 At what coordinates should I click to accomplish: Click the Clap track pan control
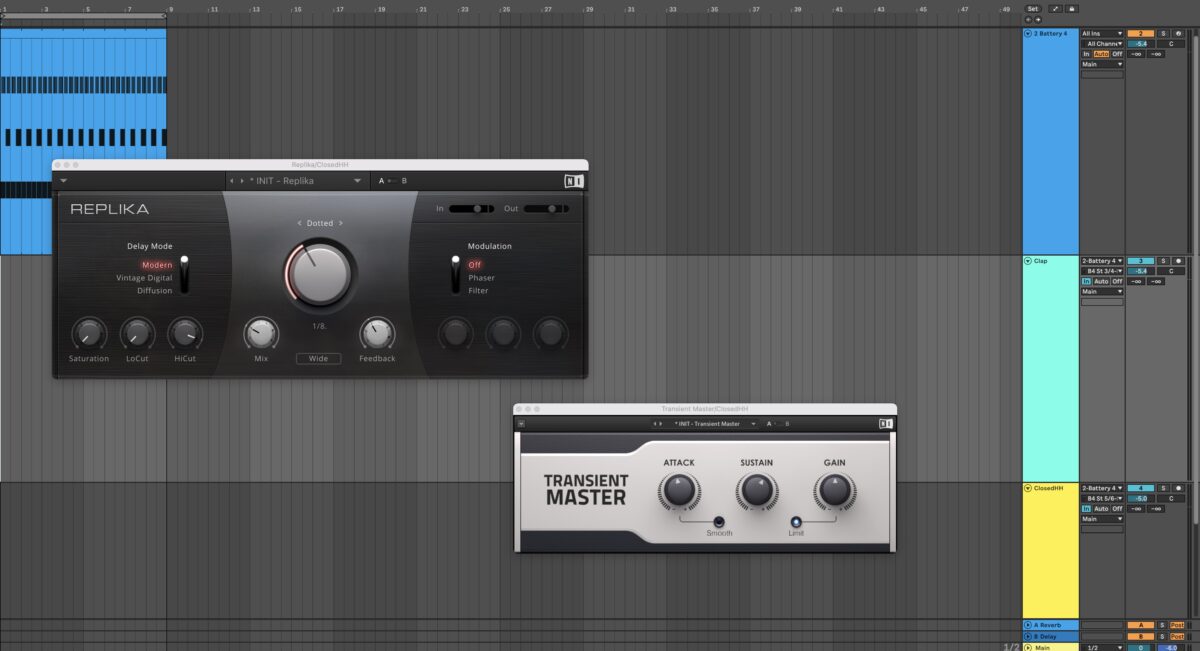[x=1170, y=271]
